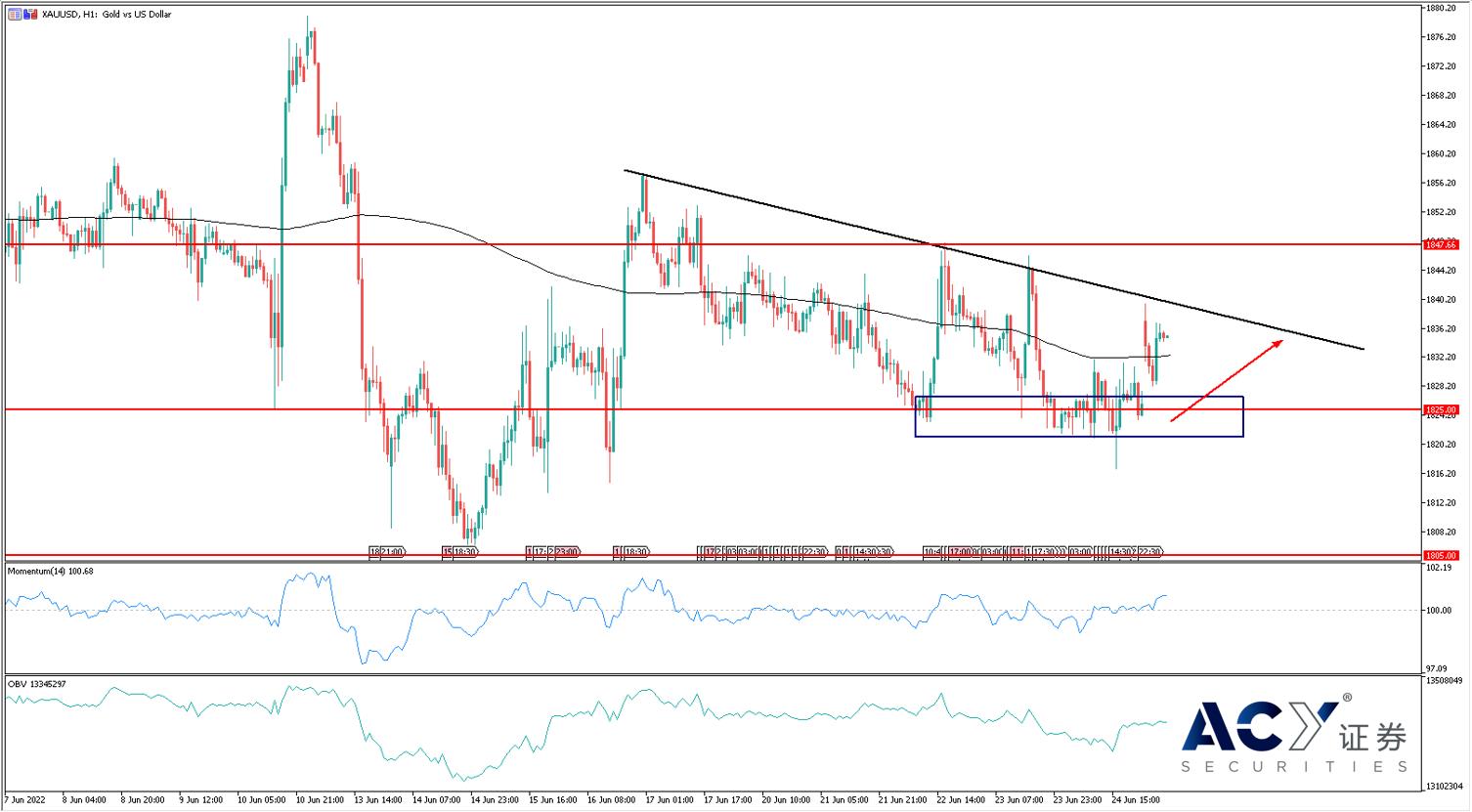Screen dimensions: 1472x812
Task: Click the 10 Jun 21:00 time label
Action: pyautogui.click(x=319, y=799)
